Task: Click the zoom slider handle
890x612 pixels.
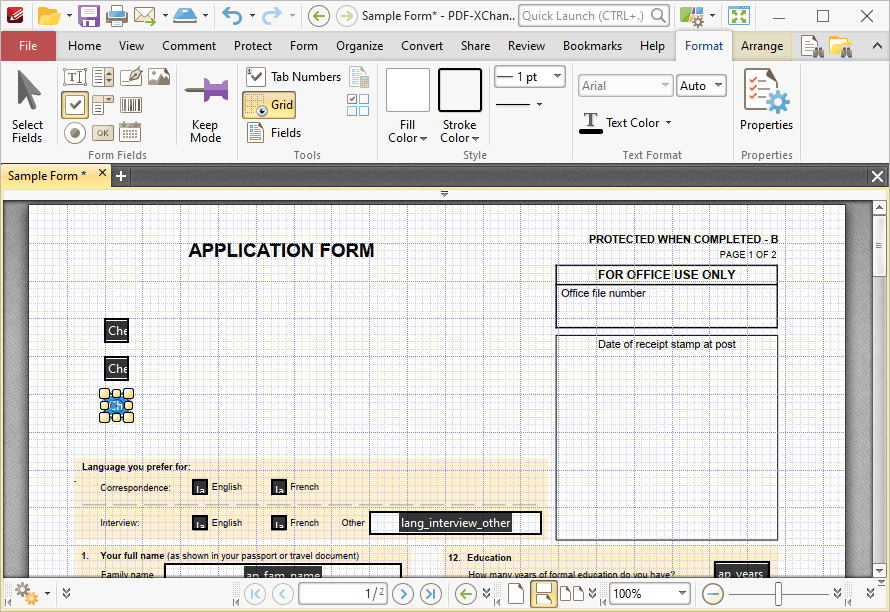Action: [778, 594]
